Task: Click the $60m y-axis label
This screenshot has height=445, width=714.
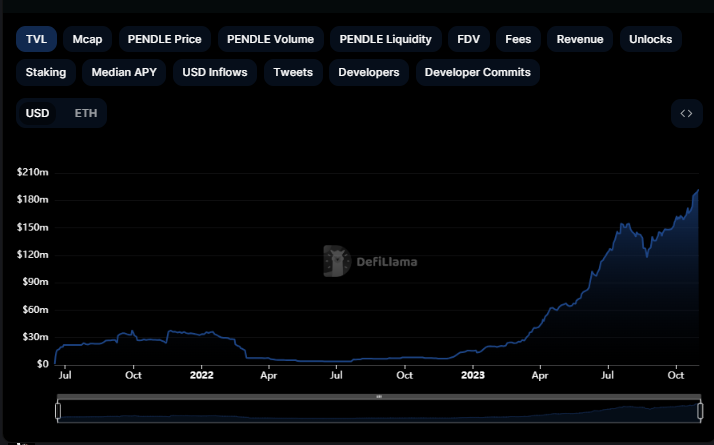Action: (x=35, y=310)
